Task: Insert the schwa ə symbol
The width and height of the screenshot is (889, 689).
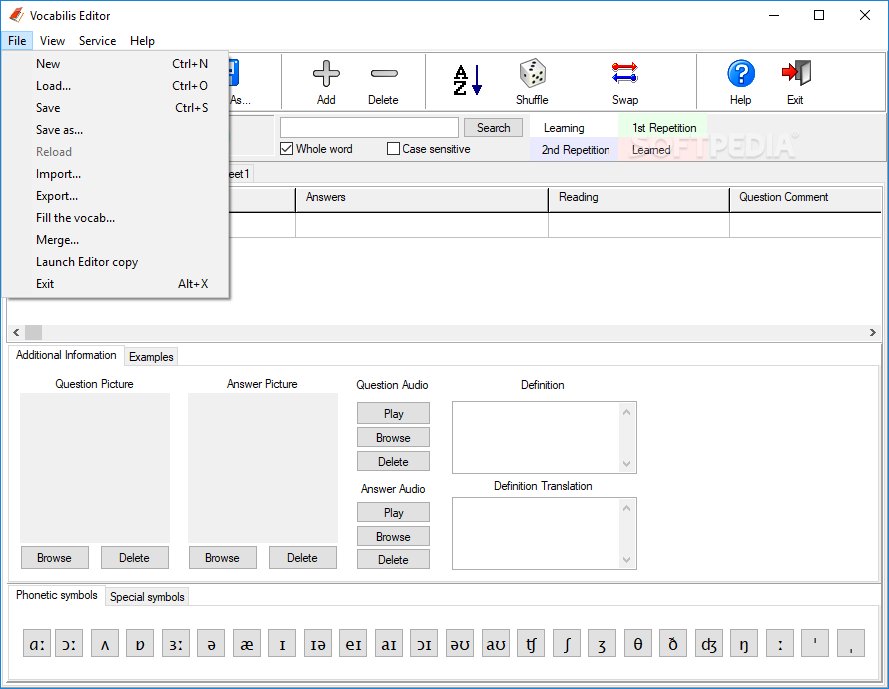Action: point(211,644)
